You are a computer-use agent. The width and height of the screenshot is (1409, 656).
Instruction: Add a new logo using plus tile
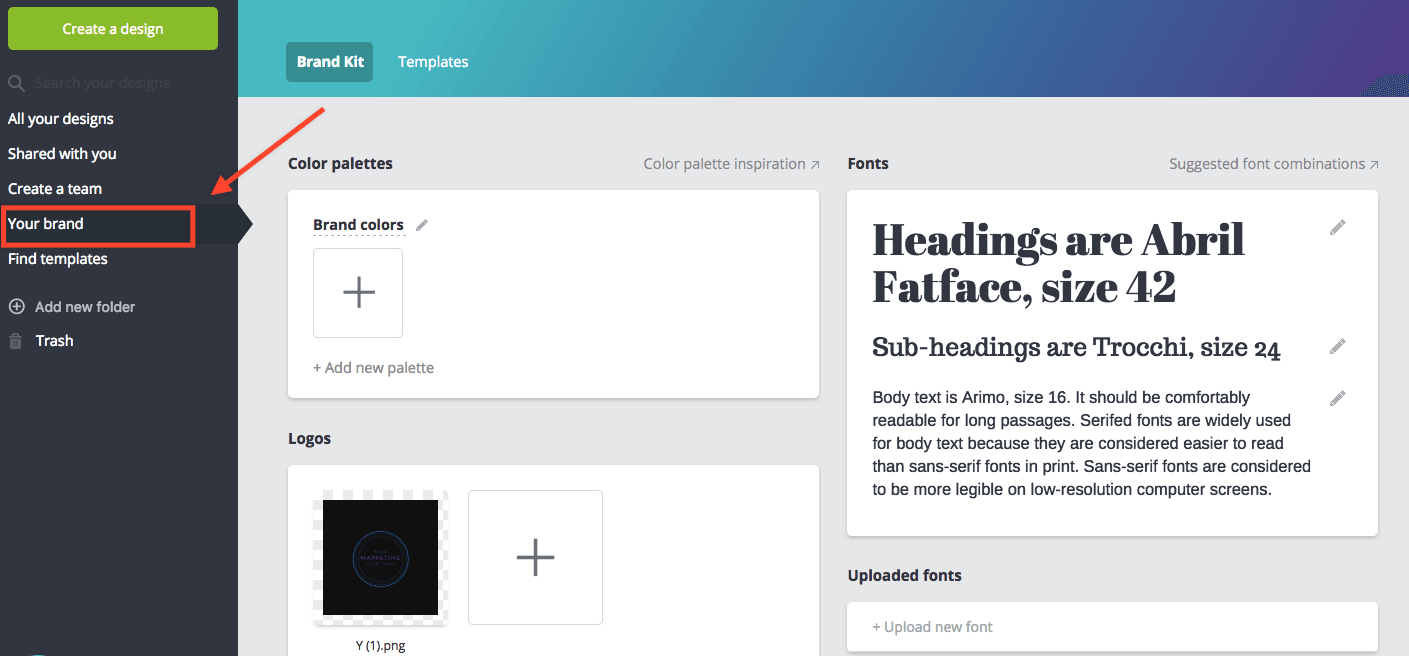(x=535, y=557)
